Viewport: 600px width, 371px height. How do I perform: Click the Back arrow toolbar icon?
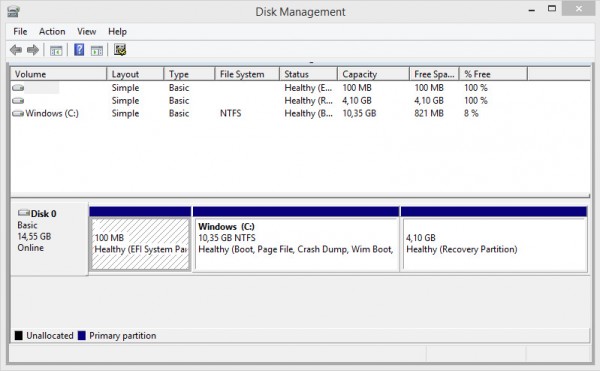pyautogui.click(x=16, y=50)
